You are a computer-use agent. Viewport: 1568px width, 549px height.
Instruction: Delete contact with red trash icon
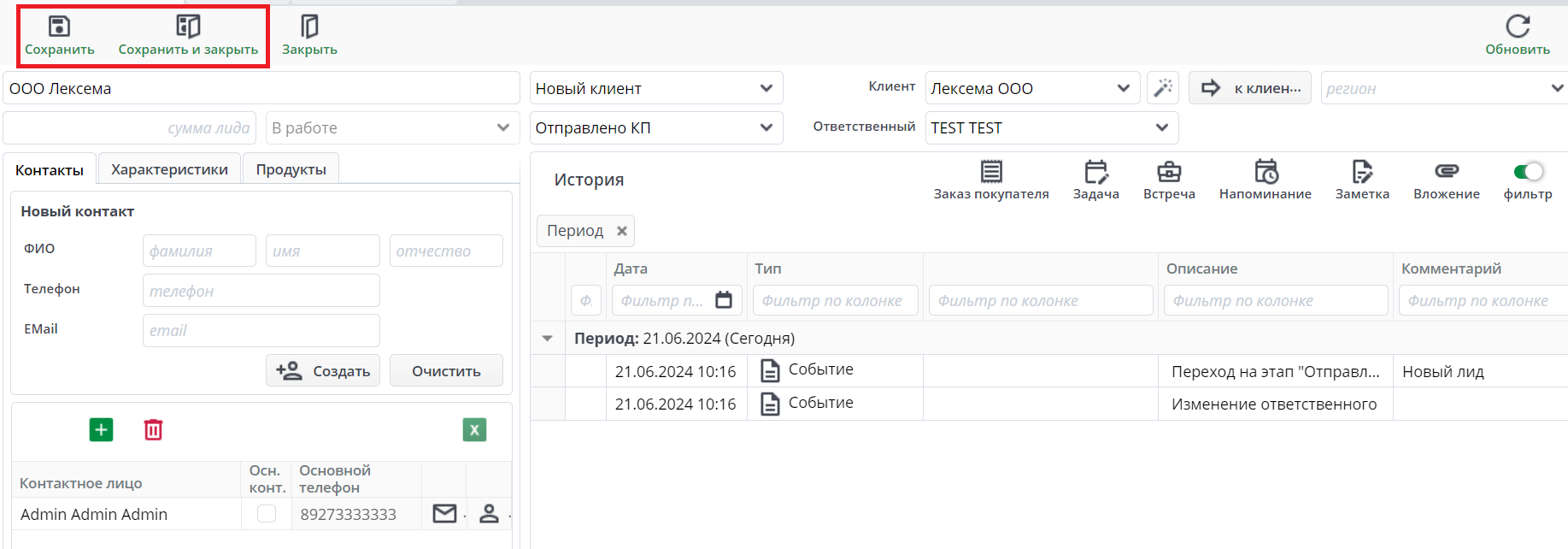[x=153, y=429]
